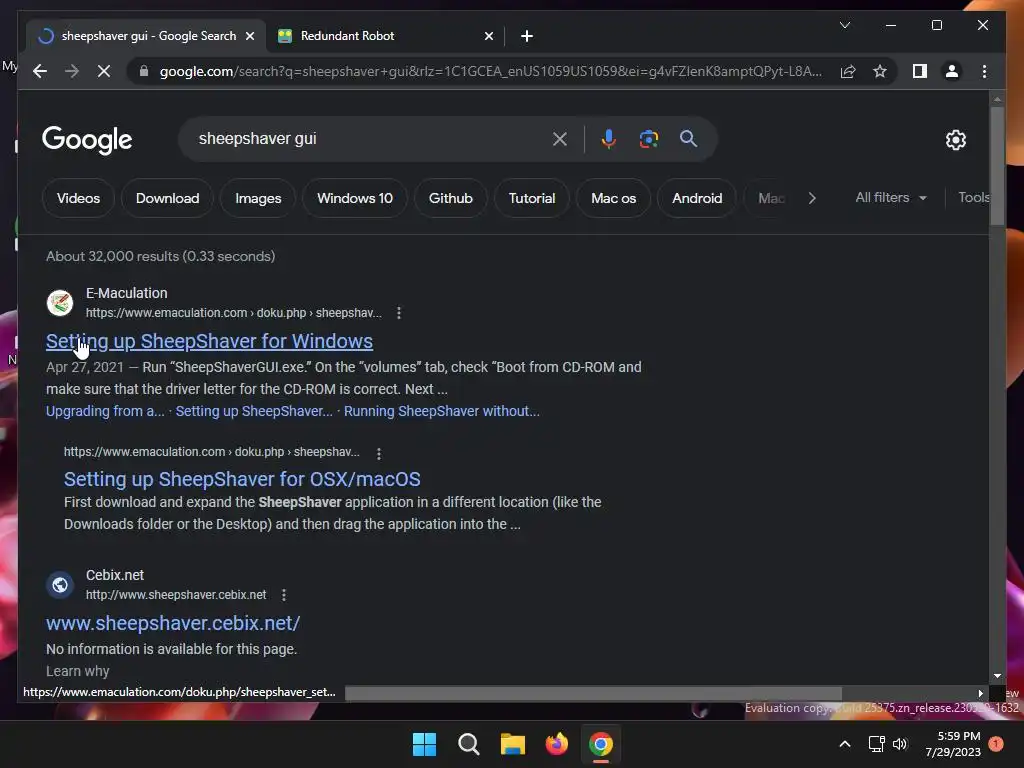Screen dimensions: 1024x768
Task: Follow the Upgrading from a... sublink
Action: point(105,411)
